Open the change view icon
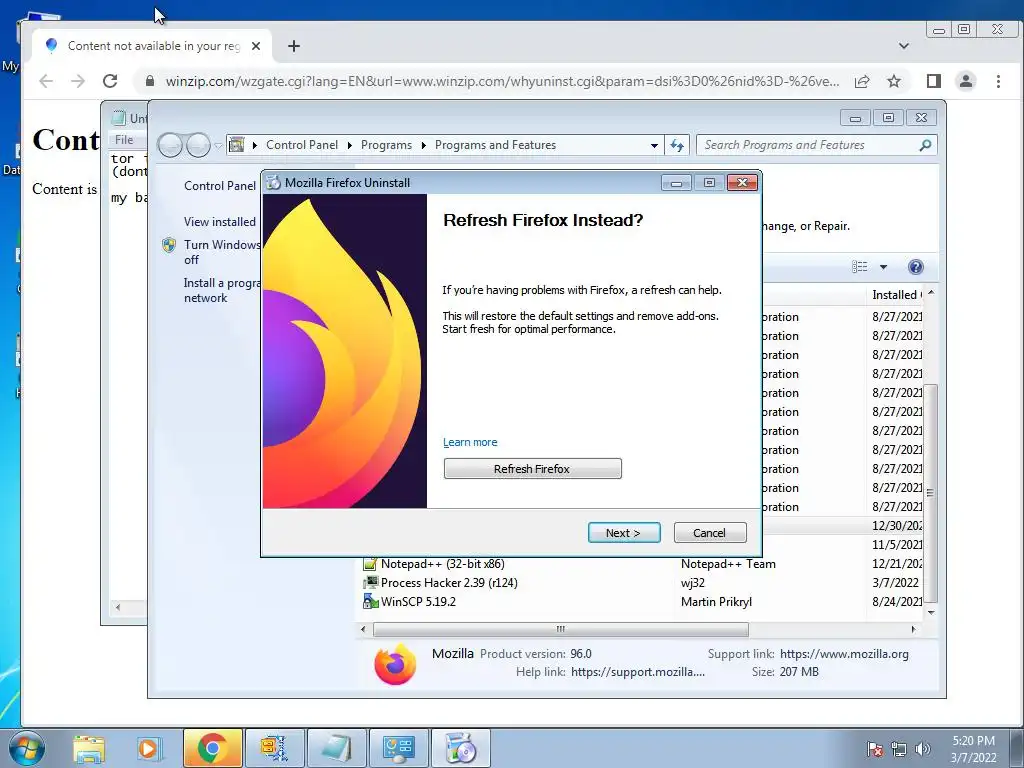The height and width of the screenshot is (768, 1024). [x=859, y=266]
